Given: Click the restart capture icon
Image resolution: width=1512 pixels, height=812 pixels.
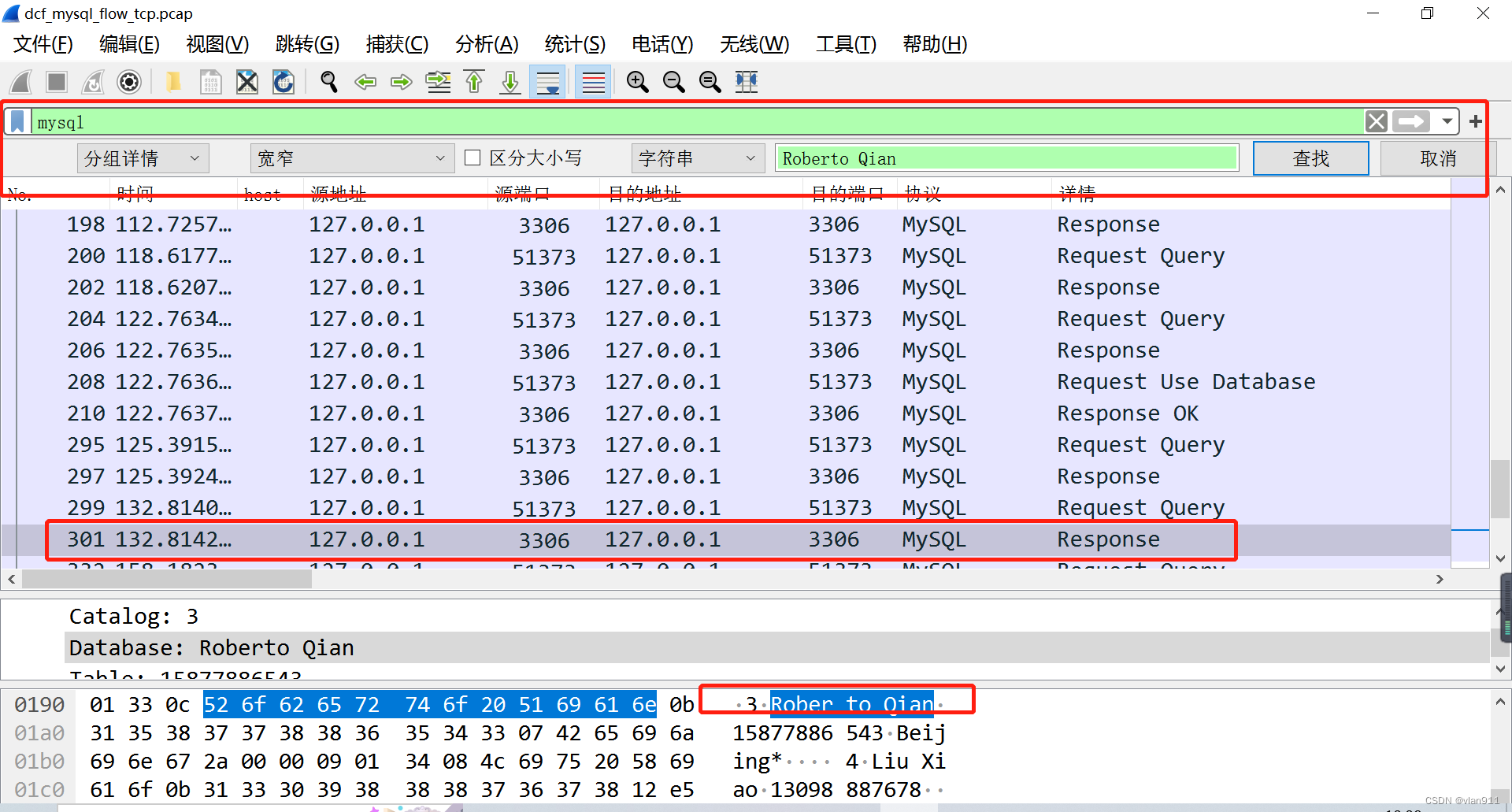Looking at the screenshot, I should [93, 82].
